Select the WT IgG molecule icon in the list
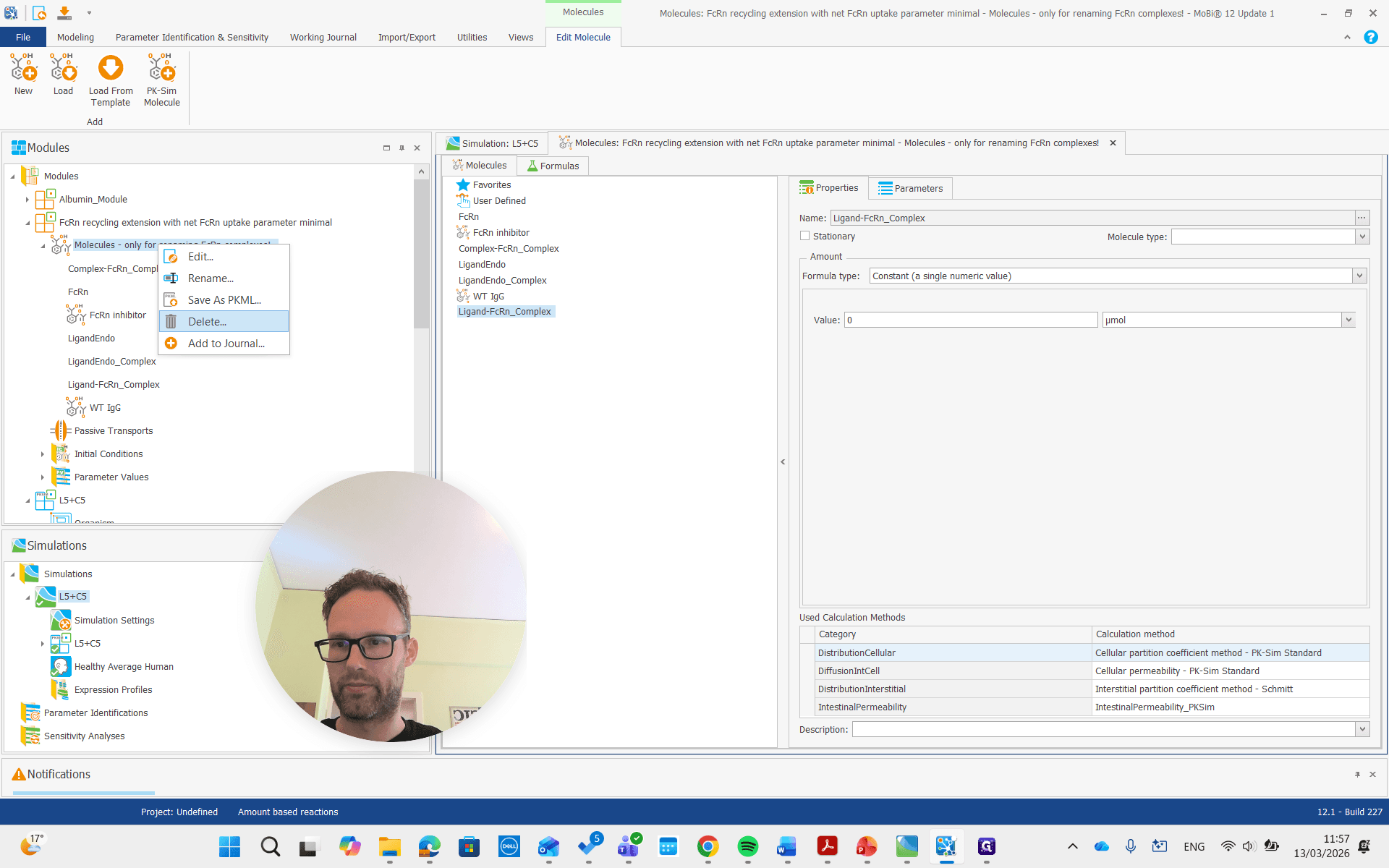This screenshot has height=868, width=1389. (463, 296)
